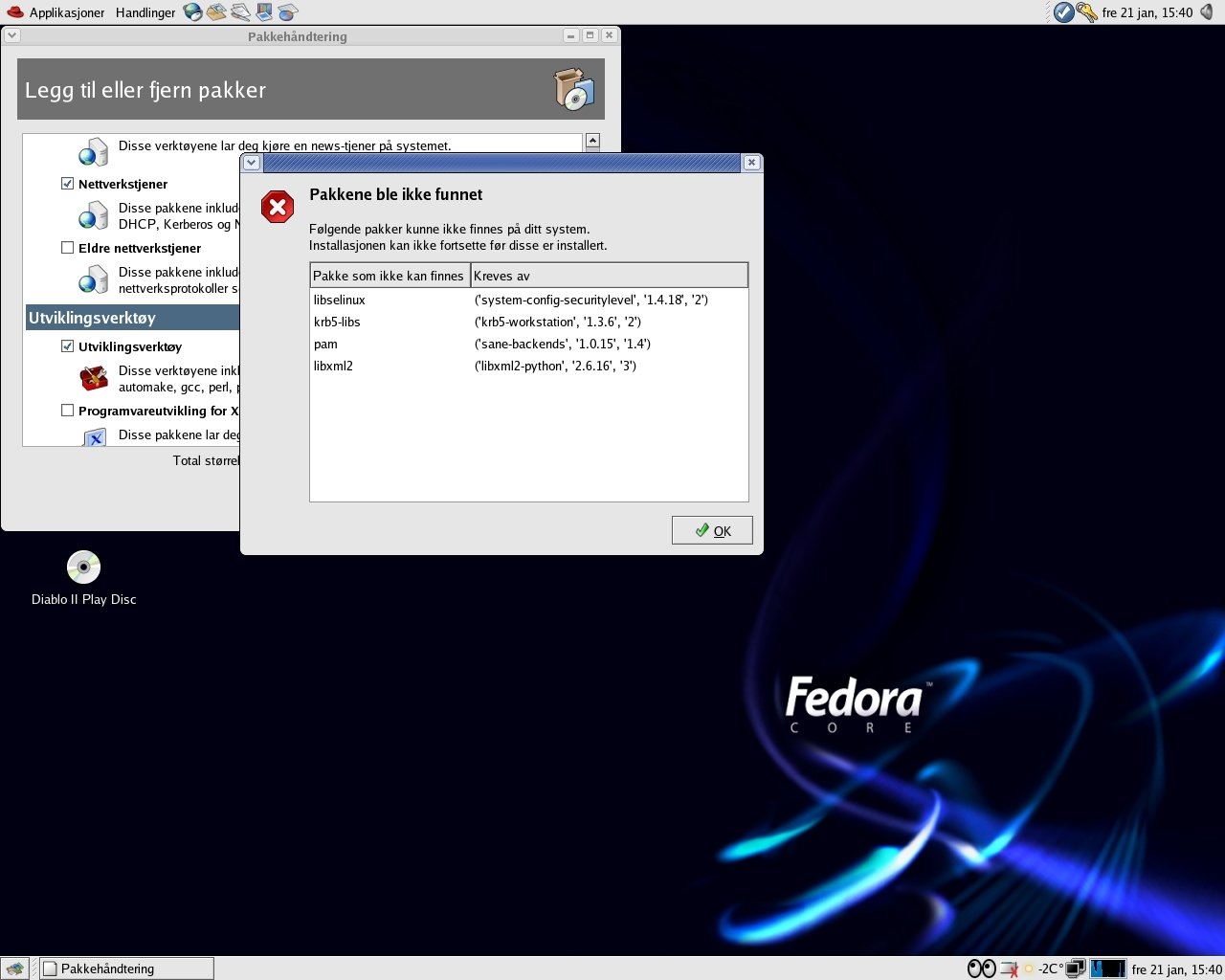Click the blue checkmark update notifier icon
This screenshot has width=1225, height=980.
click(1063, 12)
